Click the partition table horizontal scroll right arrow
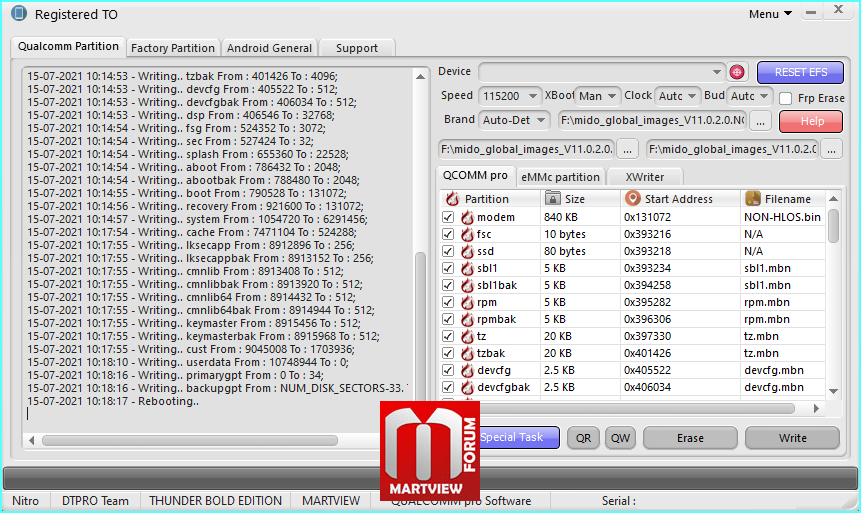The height and width of the screenshot is (513, 861). tap(817, 409)
